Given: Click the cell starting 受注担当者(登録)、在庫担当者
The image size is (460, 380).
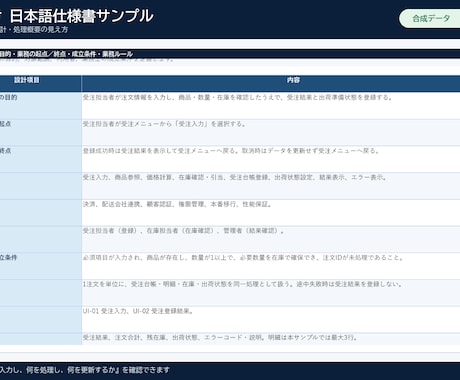Looking at the screenshot, I should (x=271, y=239).
